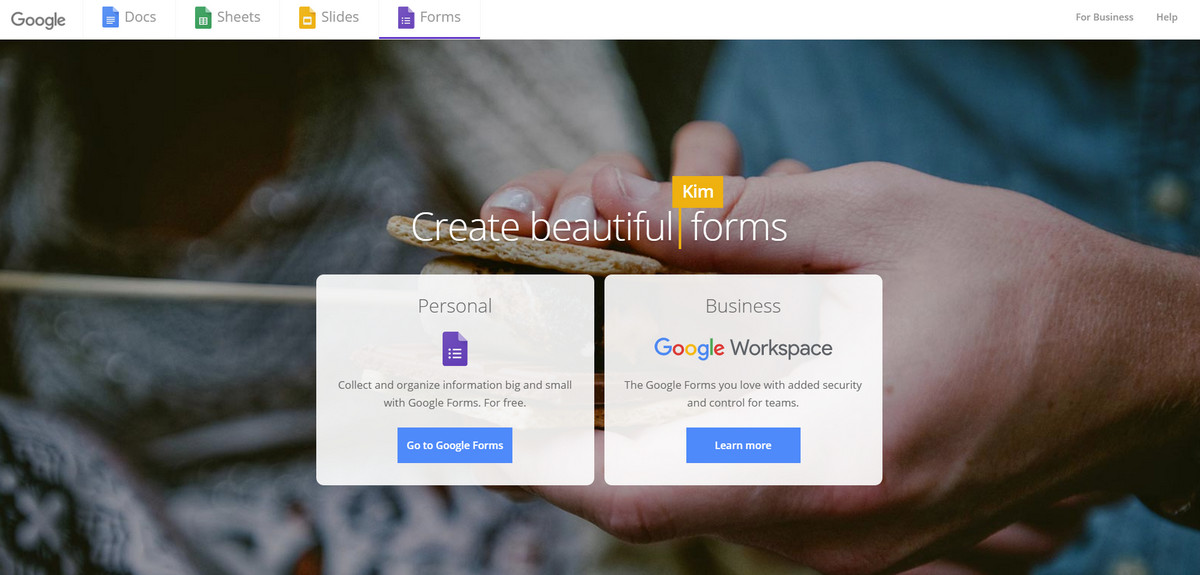Click the Create beautiful forms headline
The width and height of the screenshot is (1200, 575).
click(599, 227)
